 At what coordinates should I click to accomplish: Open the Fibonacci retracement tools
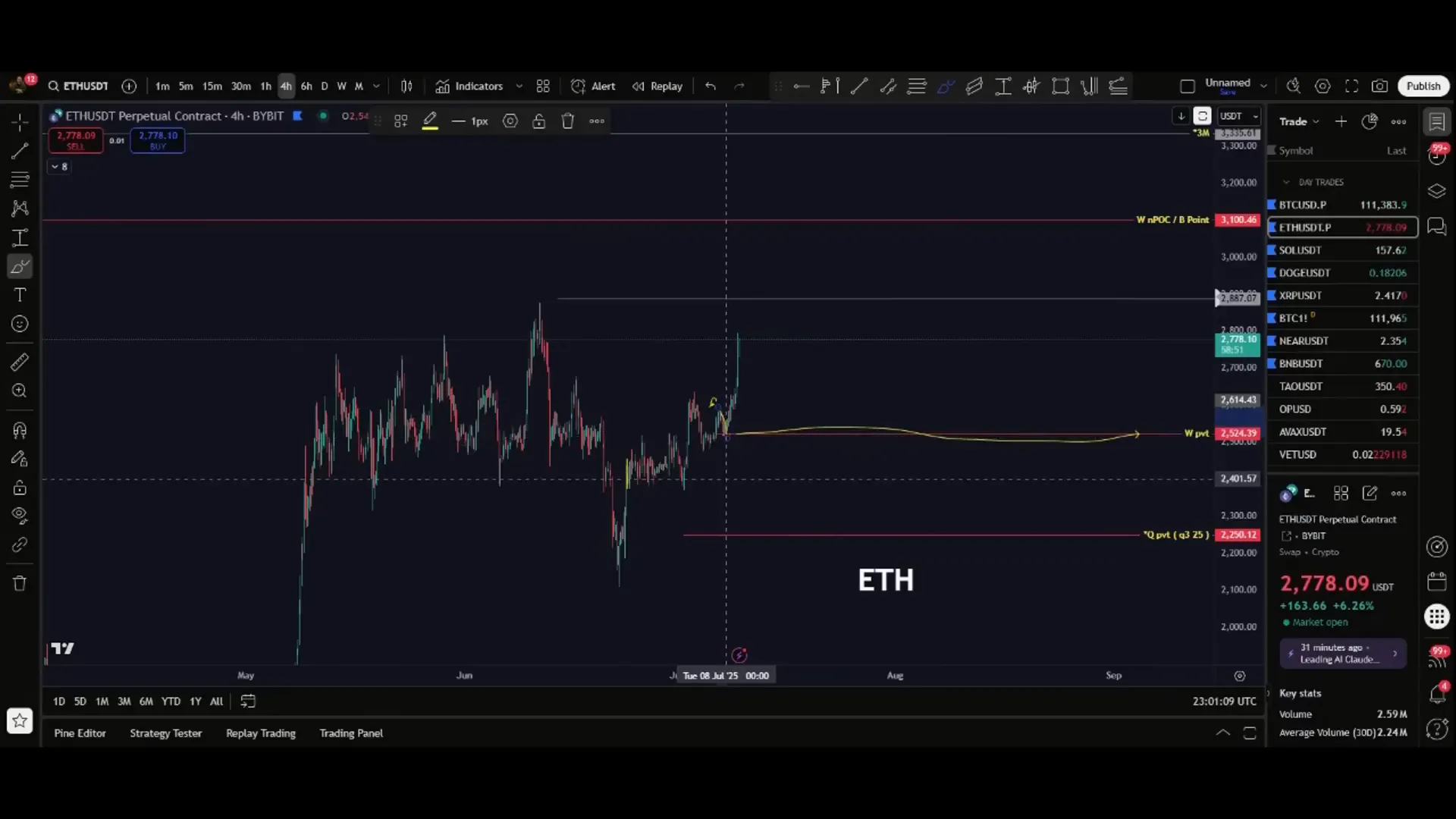[20, 180]
